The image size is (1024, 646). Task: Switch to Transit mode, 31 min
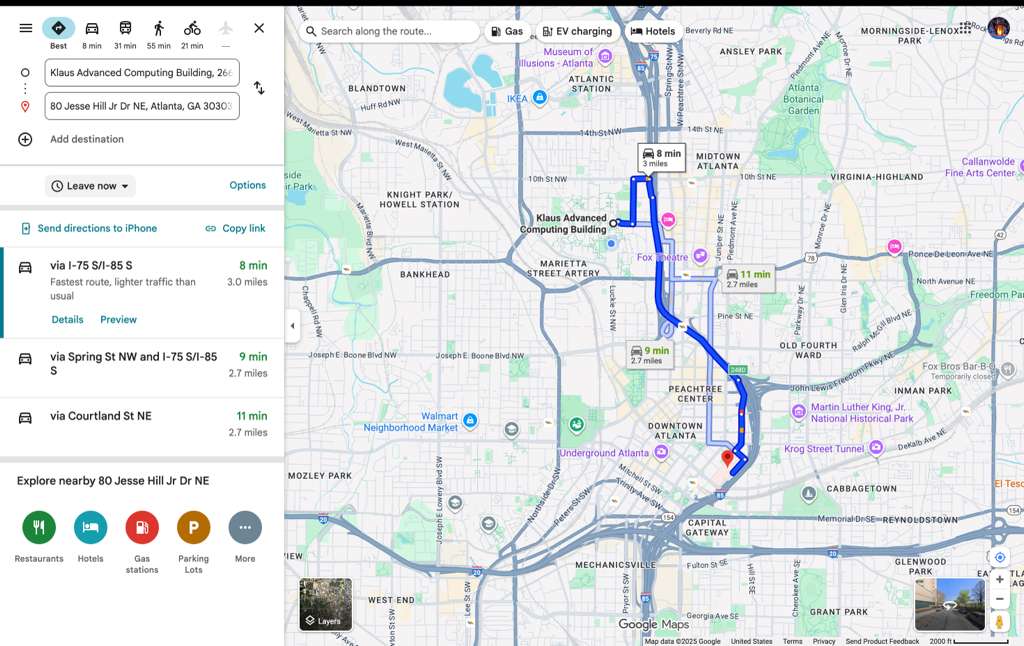point(125,28)
